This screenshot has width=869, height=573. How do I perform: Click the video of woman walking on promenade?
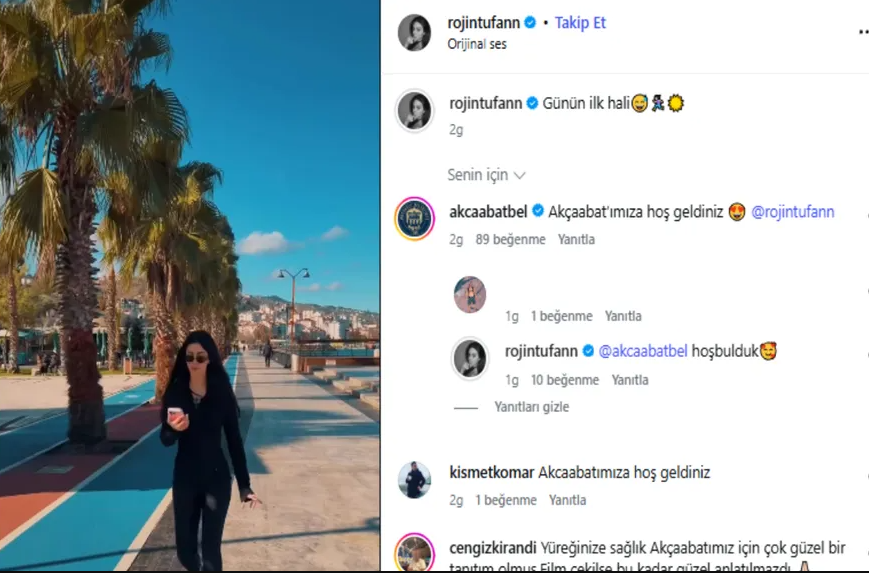tap(190, 285)
